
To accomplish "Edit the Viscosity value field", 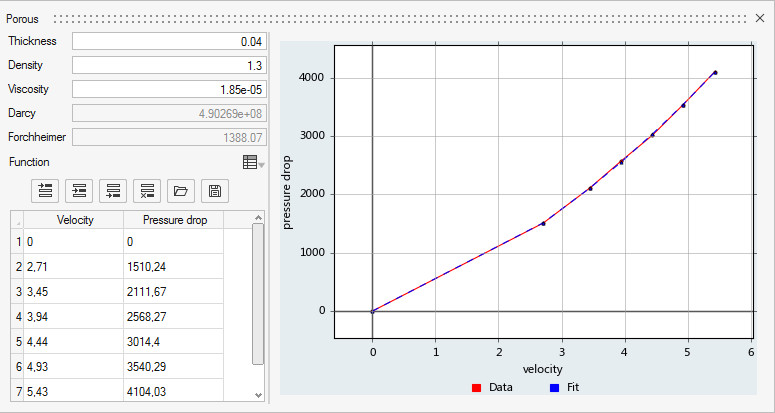I will [x=170, y=89].
